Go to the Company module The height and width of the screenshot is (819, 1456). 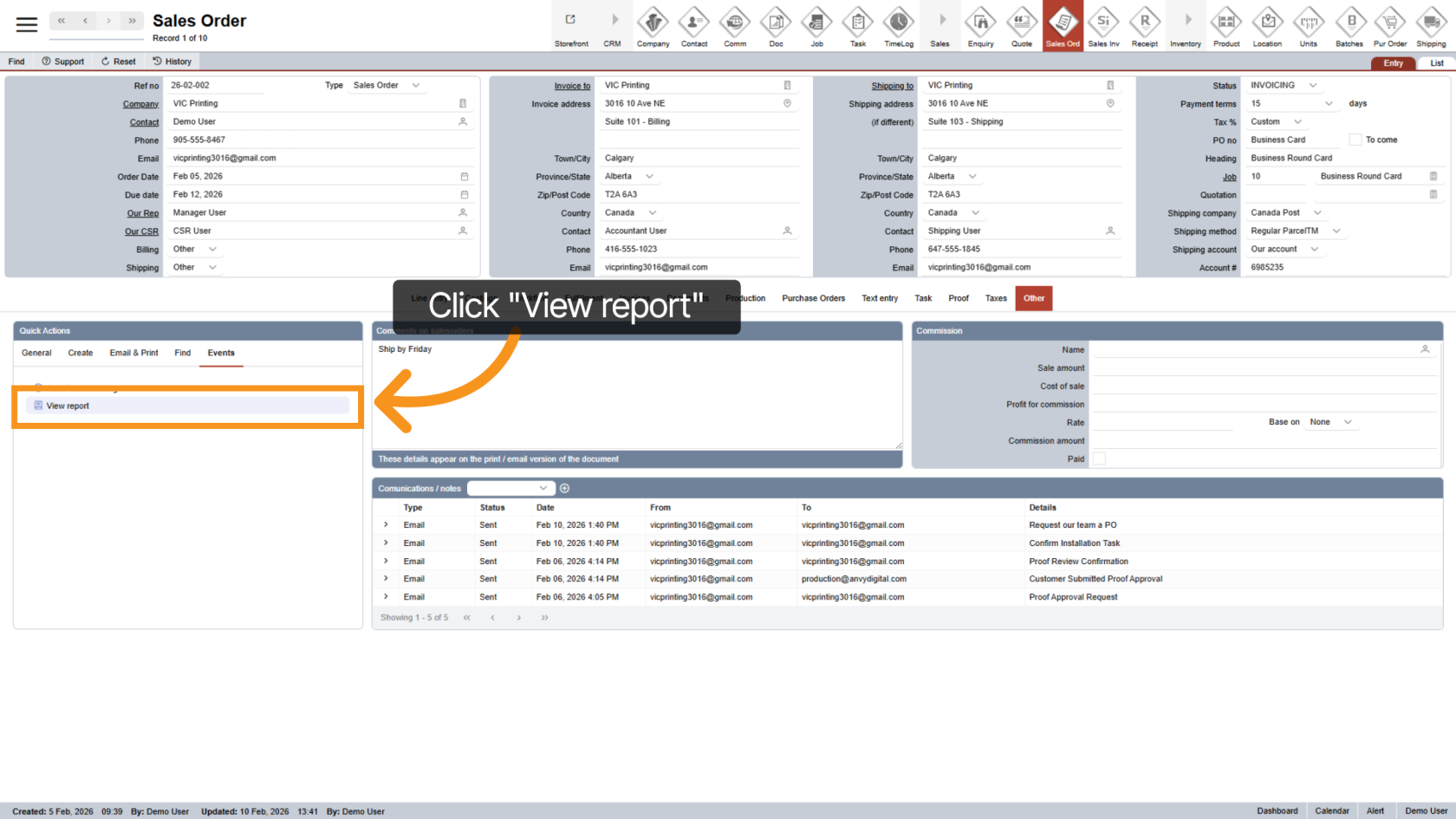click(x=653, y=26)
